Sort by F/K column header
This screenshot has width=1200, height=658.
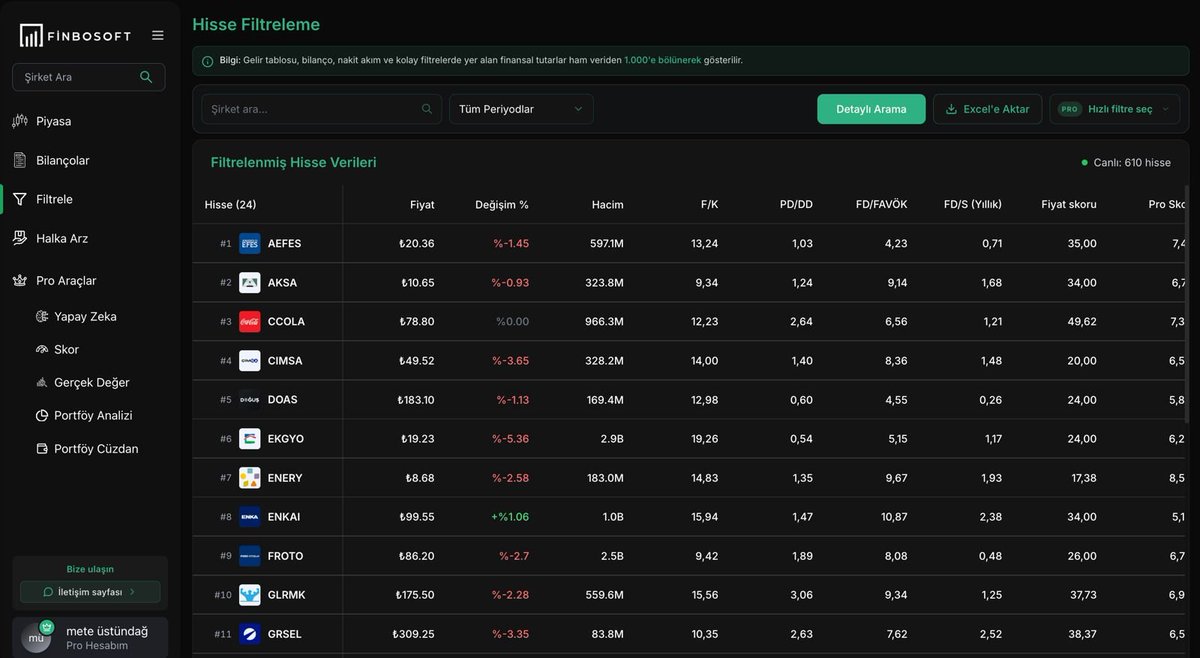709,205
